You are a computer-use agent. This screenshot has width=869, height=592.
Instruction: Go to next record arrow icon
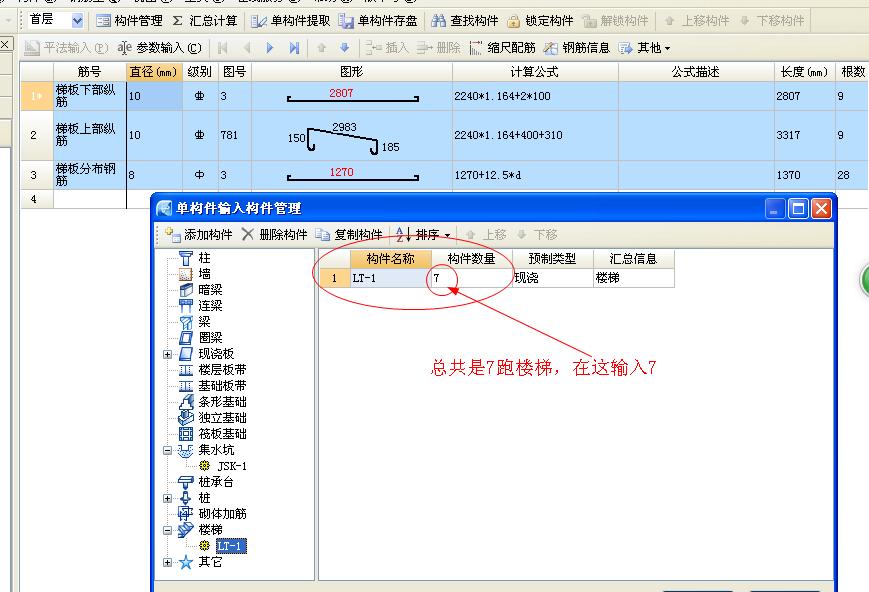(x=270, y=48)
